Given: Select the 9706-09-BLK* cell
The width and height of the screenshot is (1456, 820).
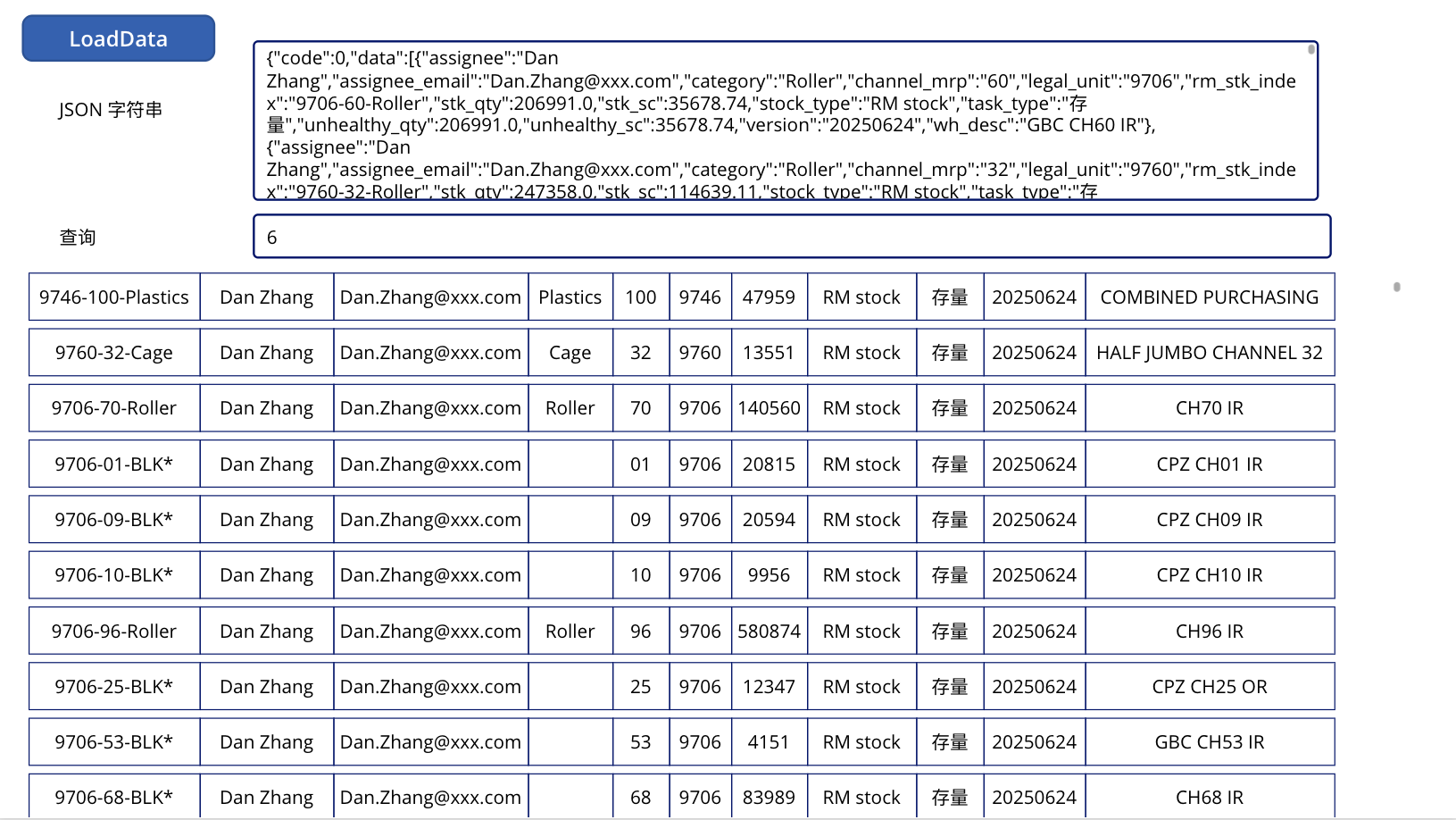Looking at the screenshot, I should (114, 520).
